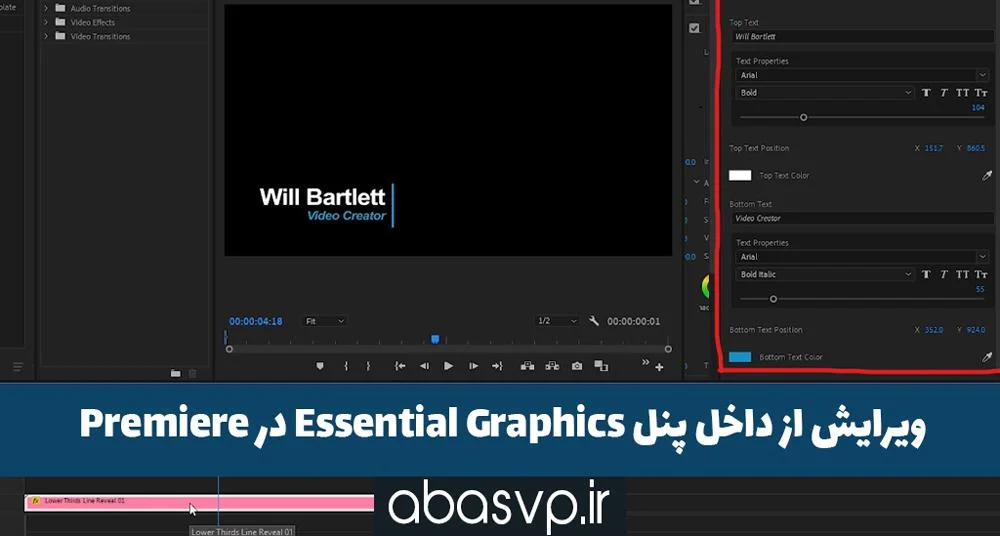This screenshot has height=536, width=1000.
Task: Toggle Faux Italic for Top Text
Action: tap(944, 93)
